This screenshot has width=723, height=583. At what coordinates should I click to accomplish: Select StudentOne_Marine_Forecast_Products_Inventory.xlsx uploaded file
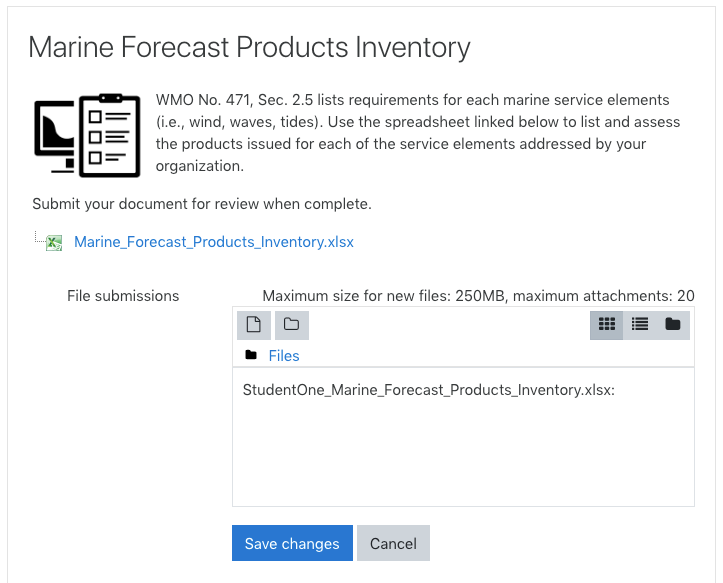click(429, 390)
